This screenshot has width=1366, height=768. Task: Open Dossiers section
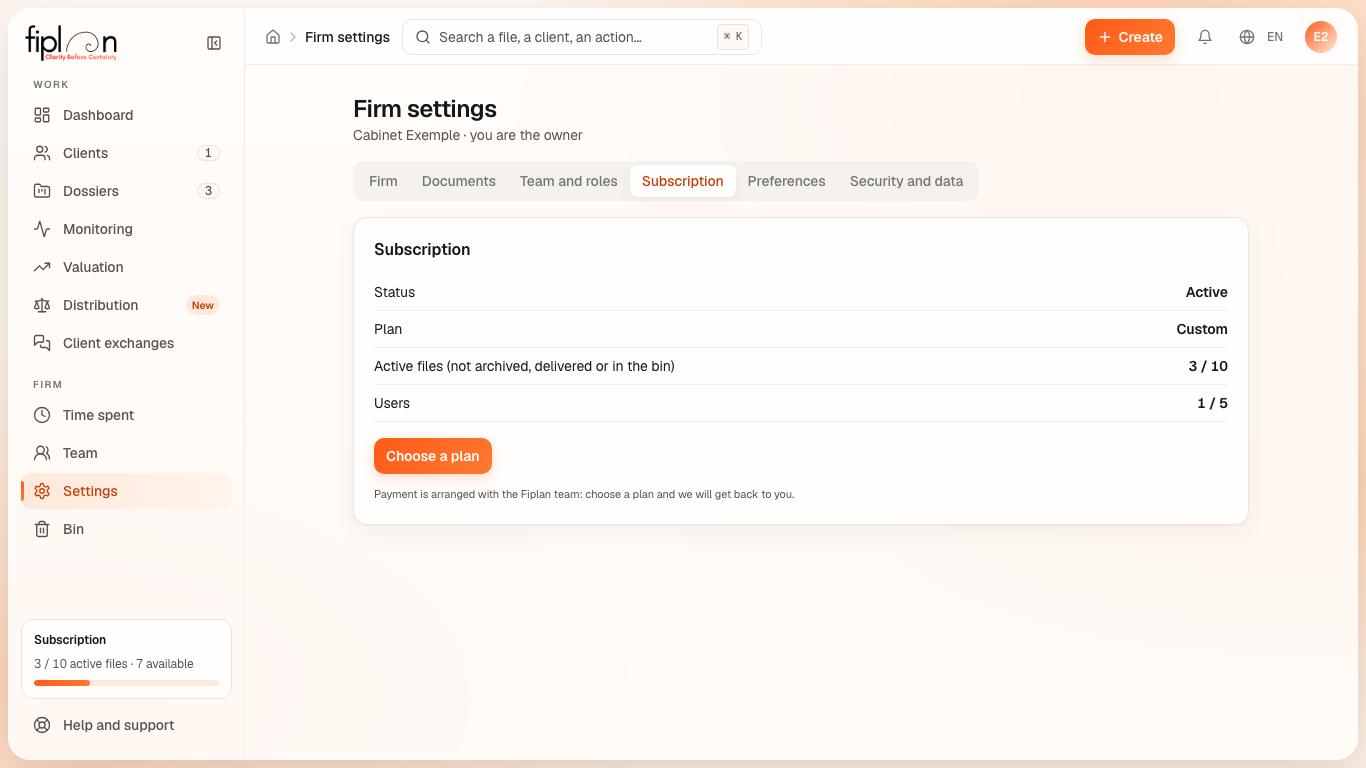(x=126, y=191)
